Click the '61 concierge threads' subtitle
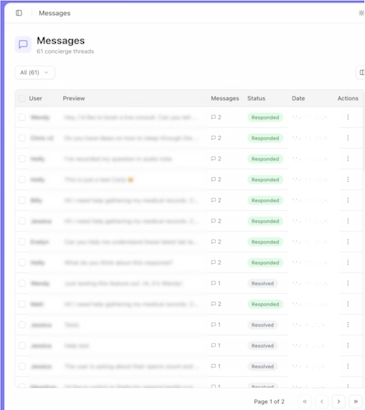365x410 pixels. tap(65, 51)
